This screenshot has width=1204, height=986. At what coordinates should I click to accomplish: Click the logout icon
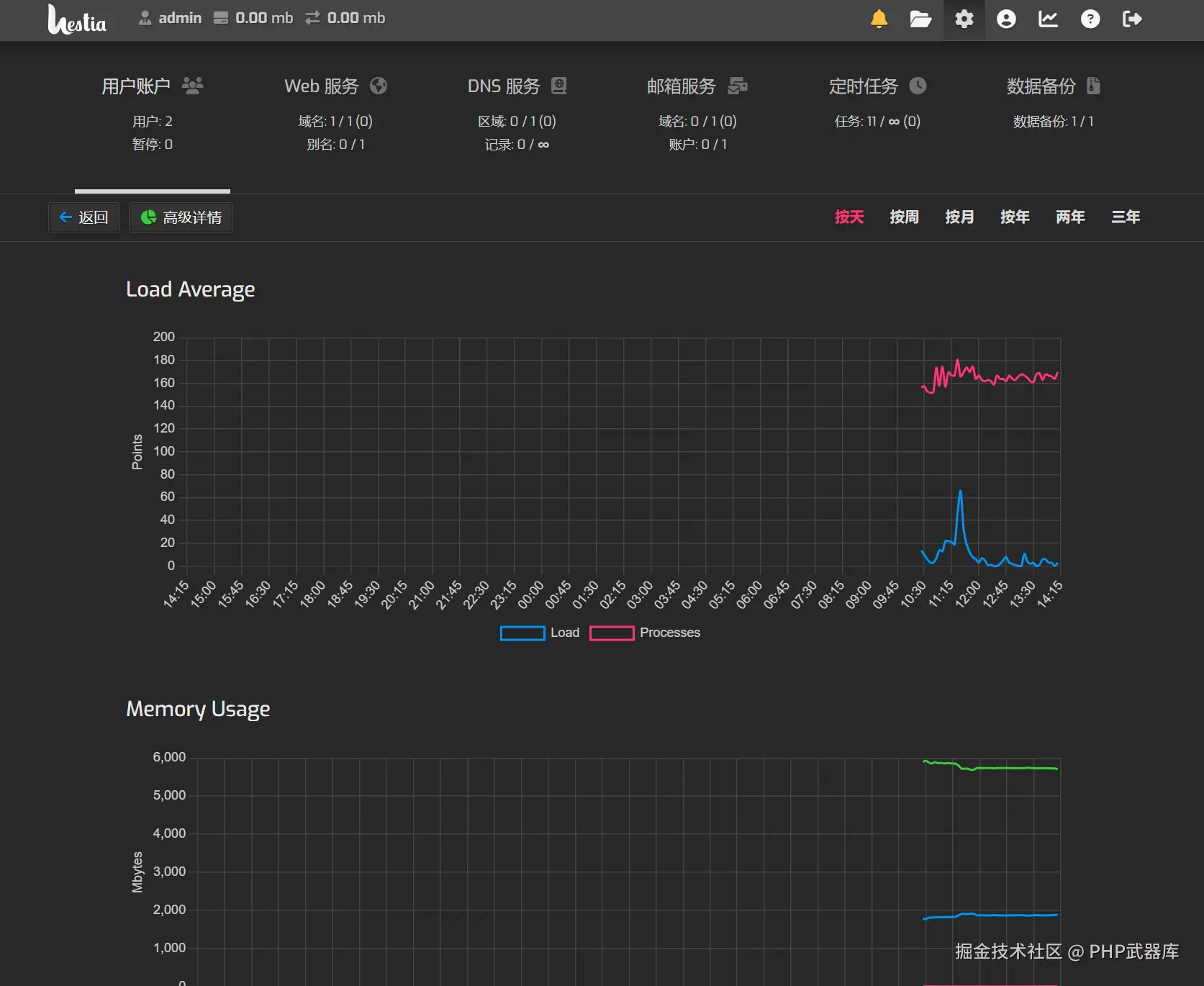[x=1132, y=19]
